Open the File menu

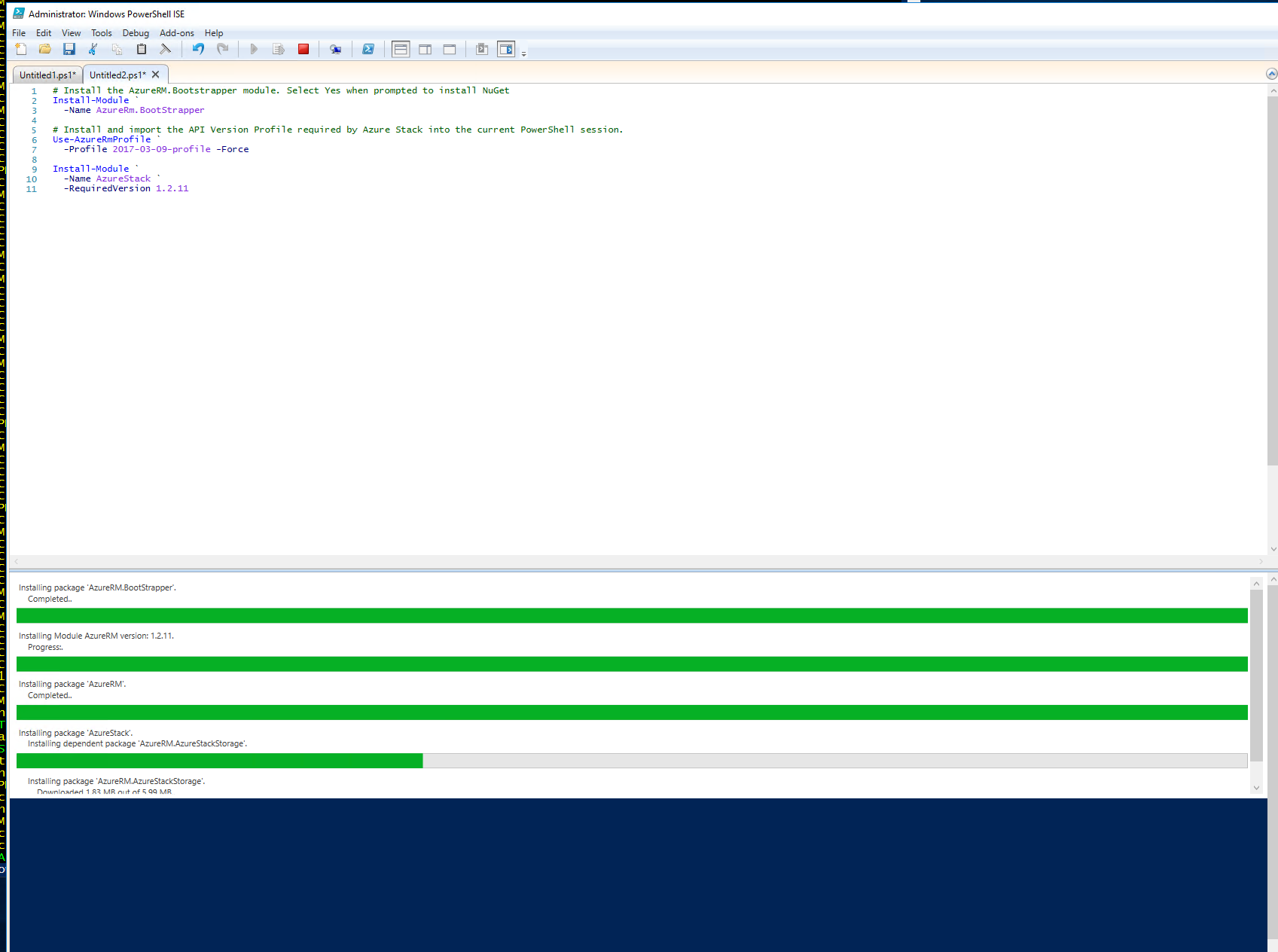[x=19, y=33]
